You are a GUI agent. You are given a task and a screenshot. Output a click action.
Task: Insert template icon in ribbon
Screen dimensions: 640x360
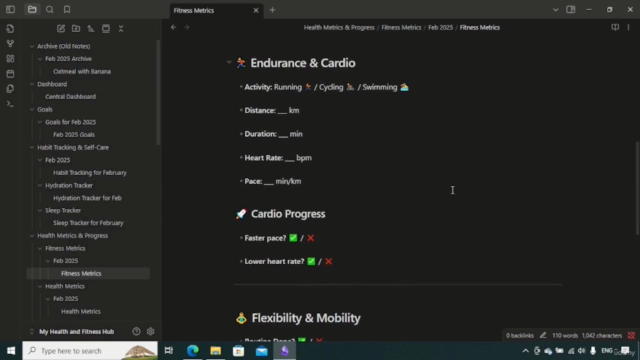10,89
